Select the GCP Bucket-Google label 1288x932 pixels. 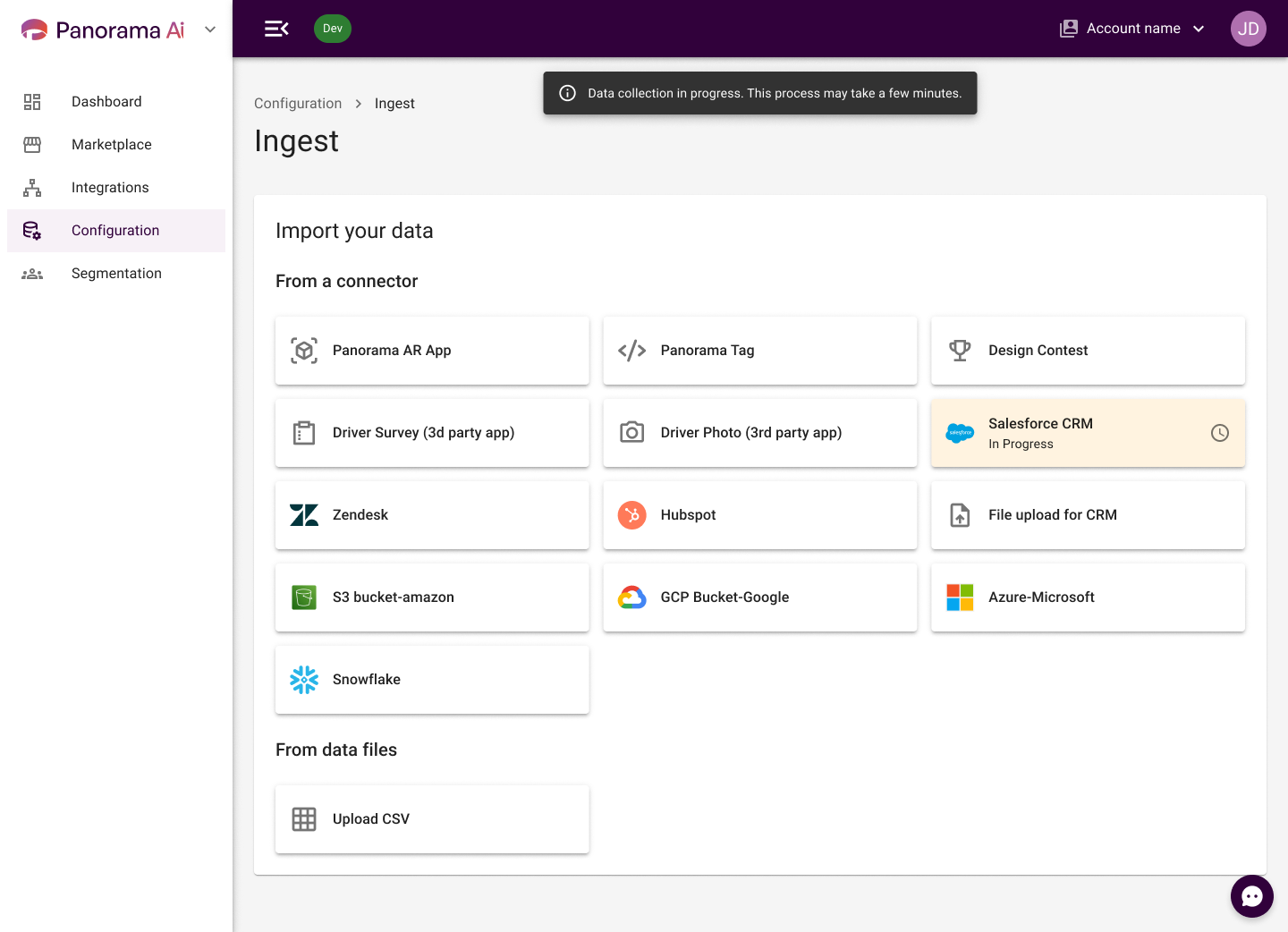(725, 597)
